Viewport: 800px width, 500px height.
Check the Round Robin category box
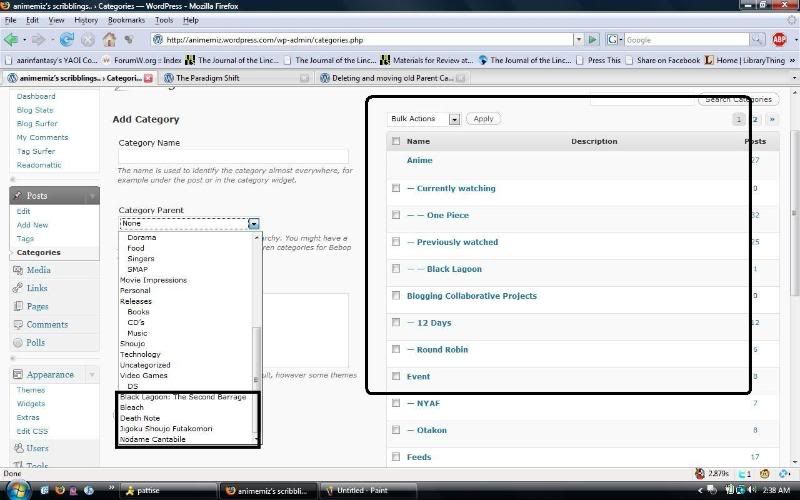pyautogui.click(x=396, y=349)
